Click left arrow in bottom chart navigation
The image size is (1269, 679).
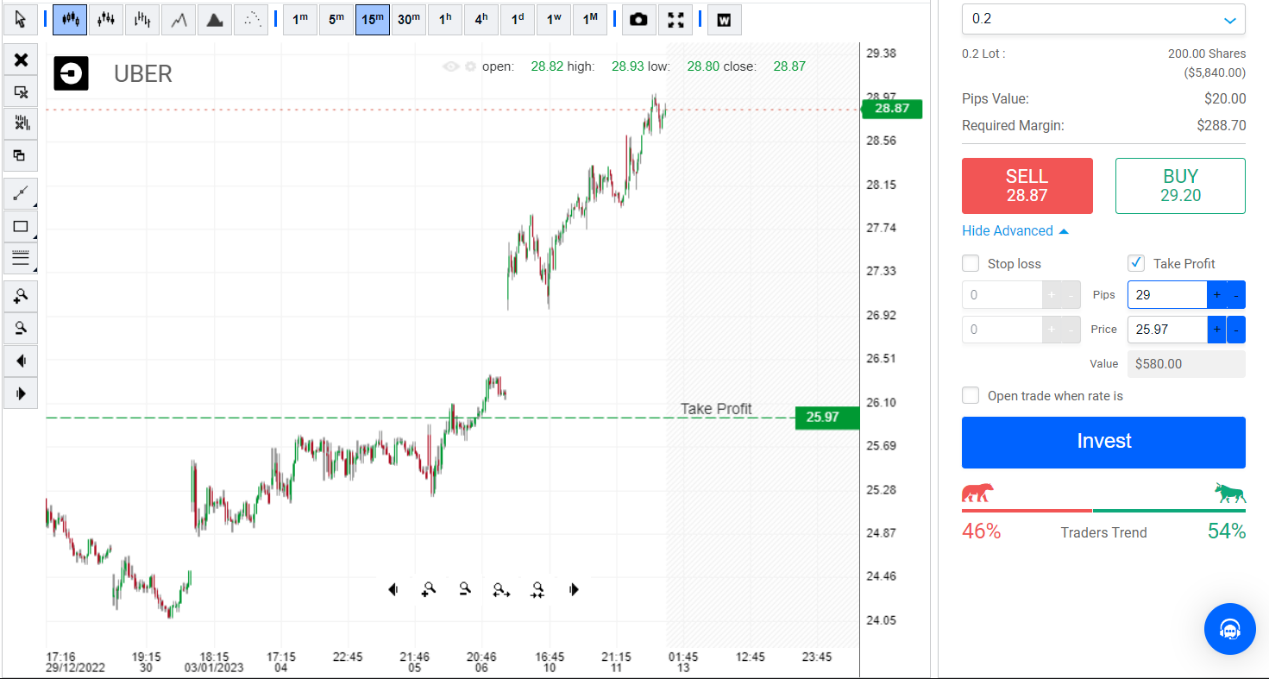pyautogui.click(x=393, y=590)
